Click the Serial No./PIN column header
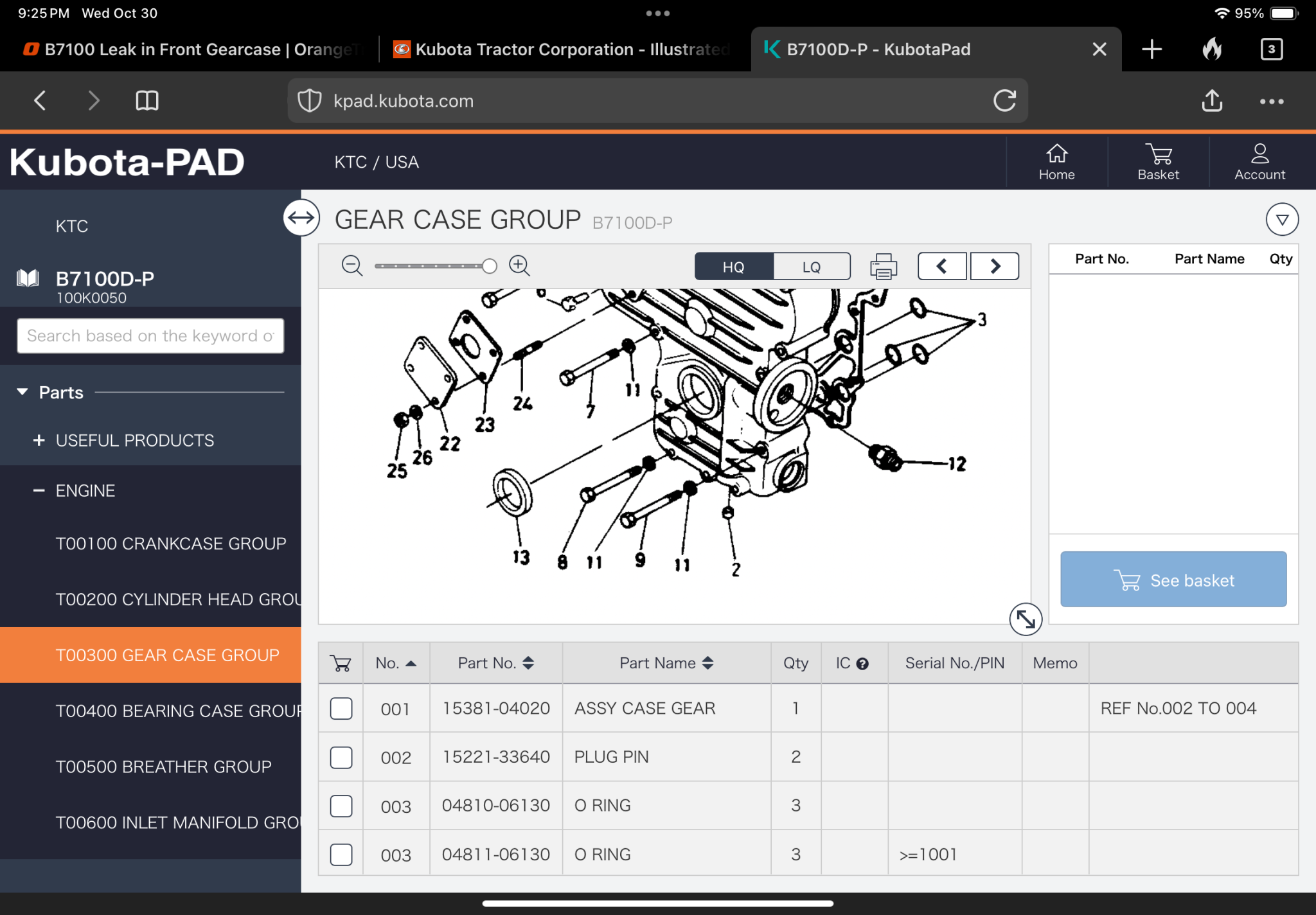Viewport: 1316px width, 915px height. [x=955, y=663]
